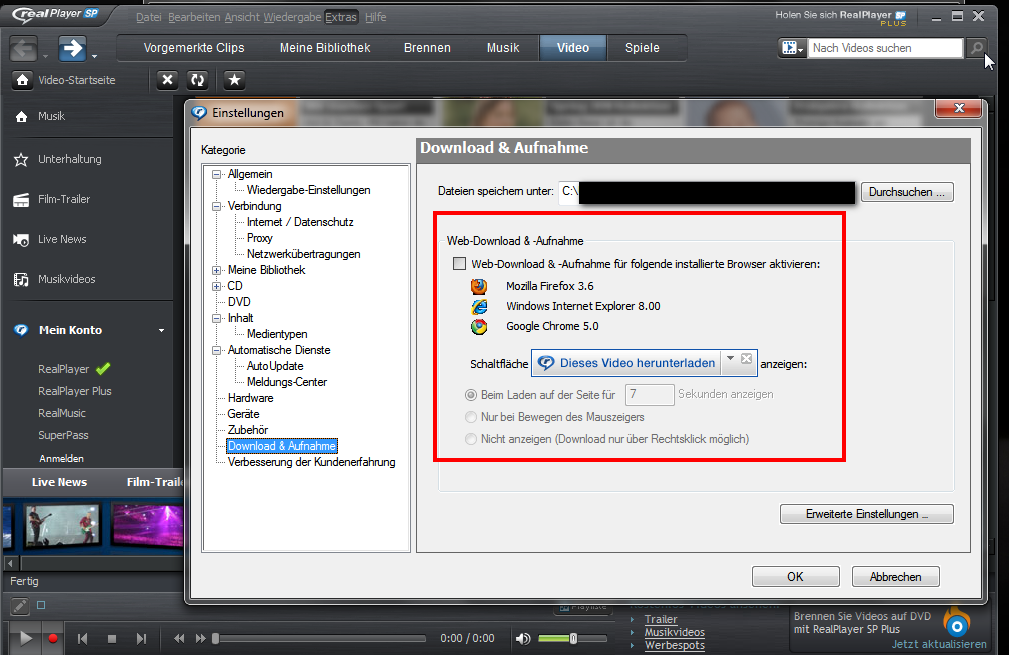Image resolution: width=1009 pixels, height=655 pixels.
Task: Open the Ansicht menu
Action: [x=242, y=17]
